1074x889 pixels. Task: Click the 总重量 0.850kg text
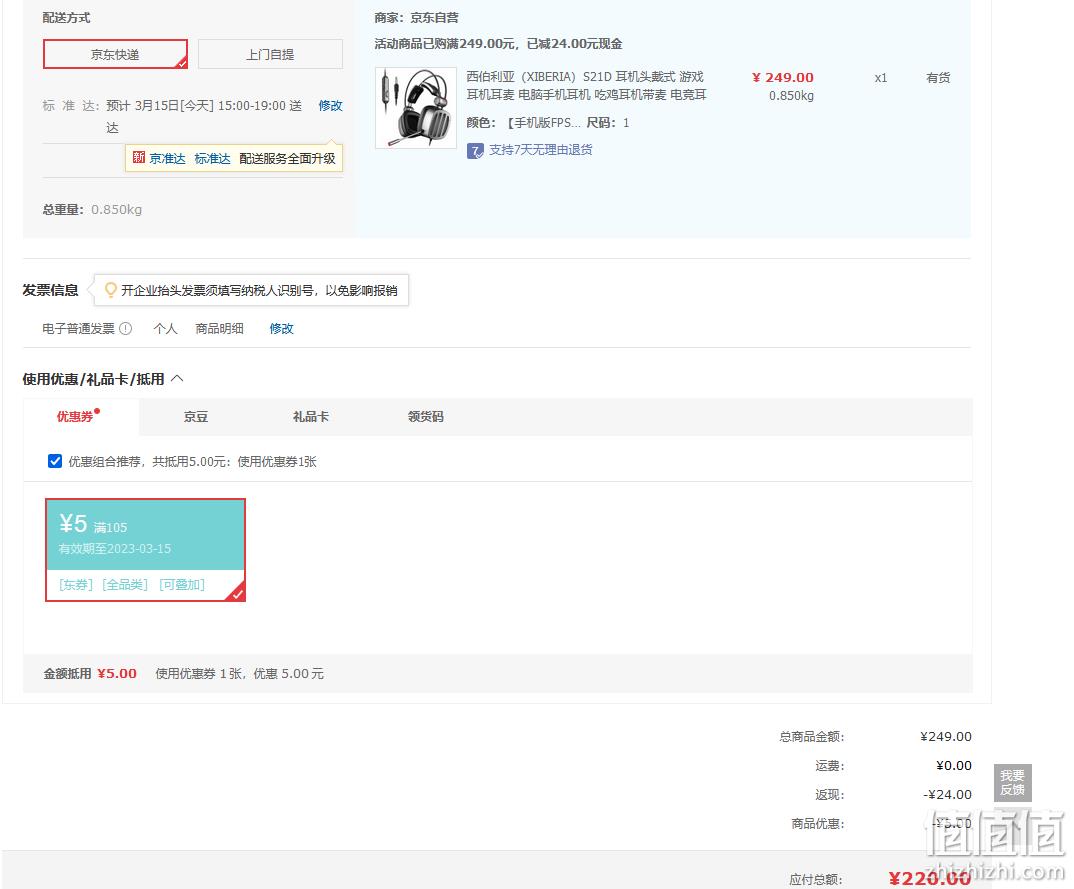click(x=92, y=210)
